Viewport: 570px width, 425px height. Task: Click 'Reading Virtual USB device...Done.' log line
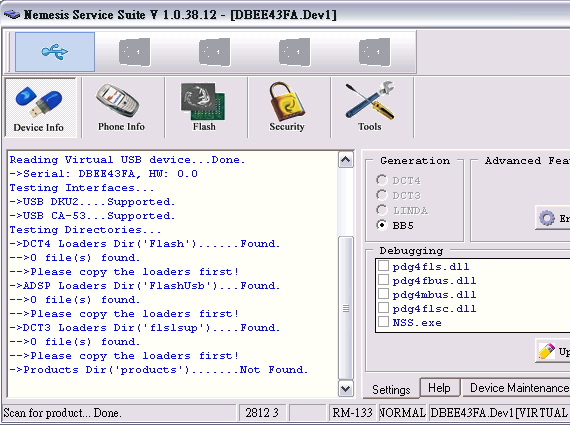[x=127, y=160]
